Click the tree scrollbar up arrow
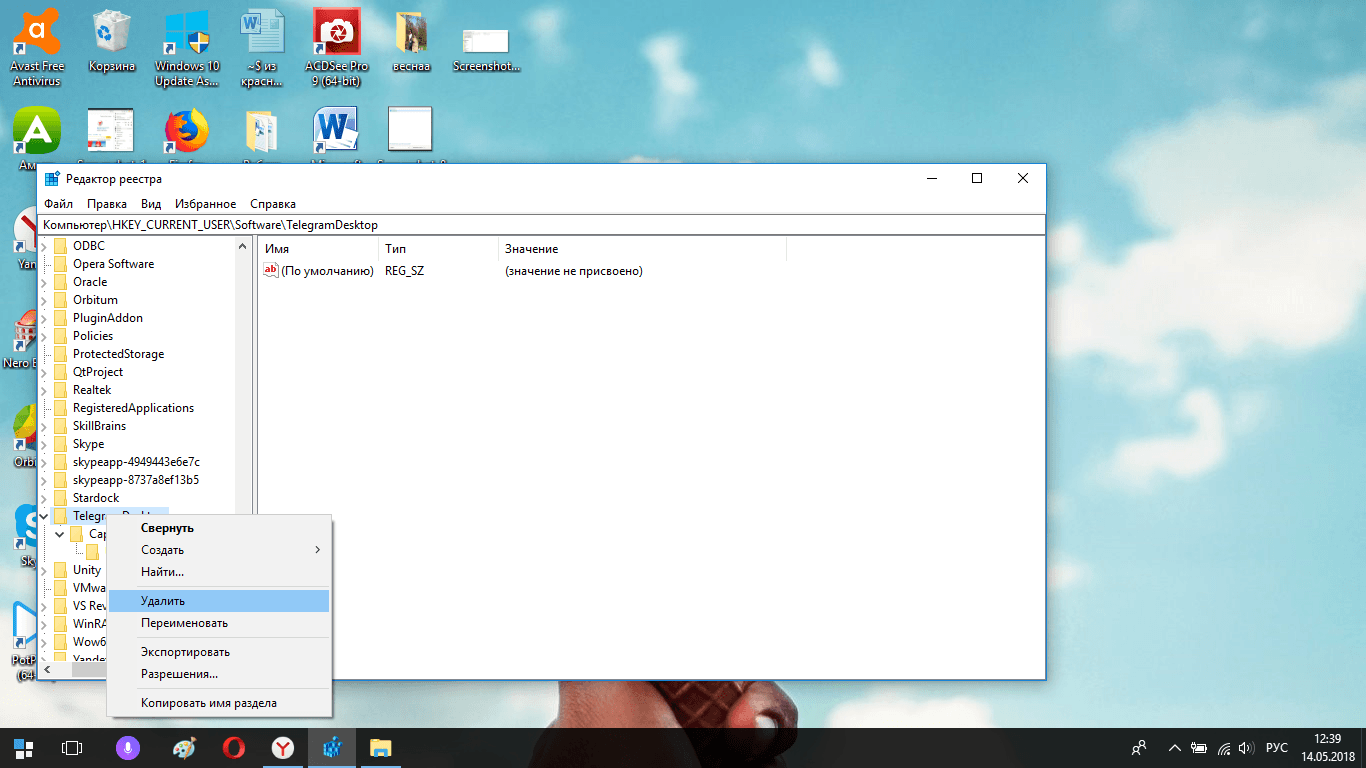The height and width of the screenshot is (768, 1366). click(242, 246)
